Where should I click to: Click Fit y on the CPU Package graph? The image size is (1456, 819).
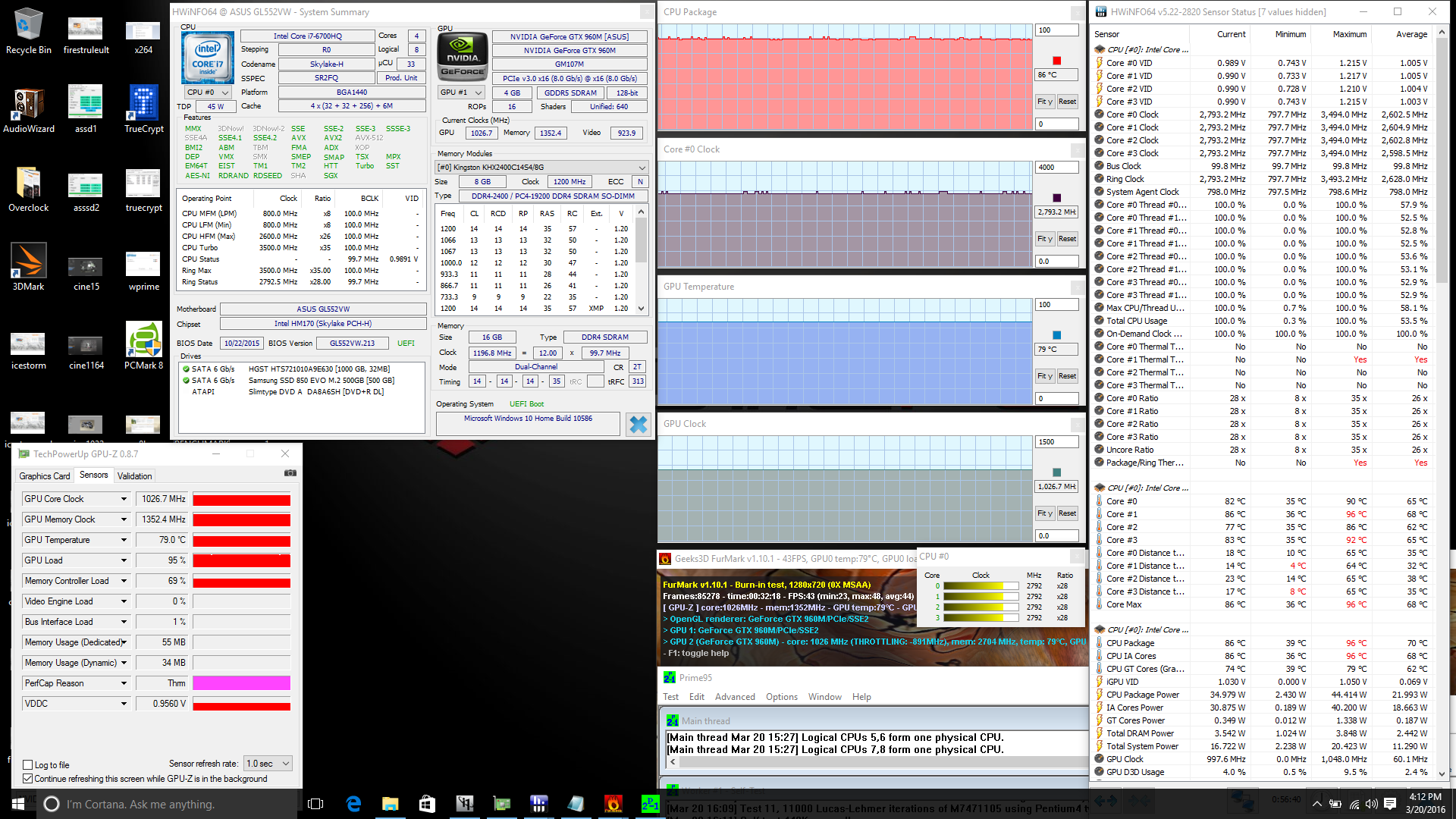[1045, 102]
